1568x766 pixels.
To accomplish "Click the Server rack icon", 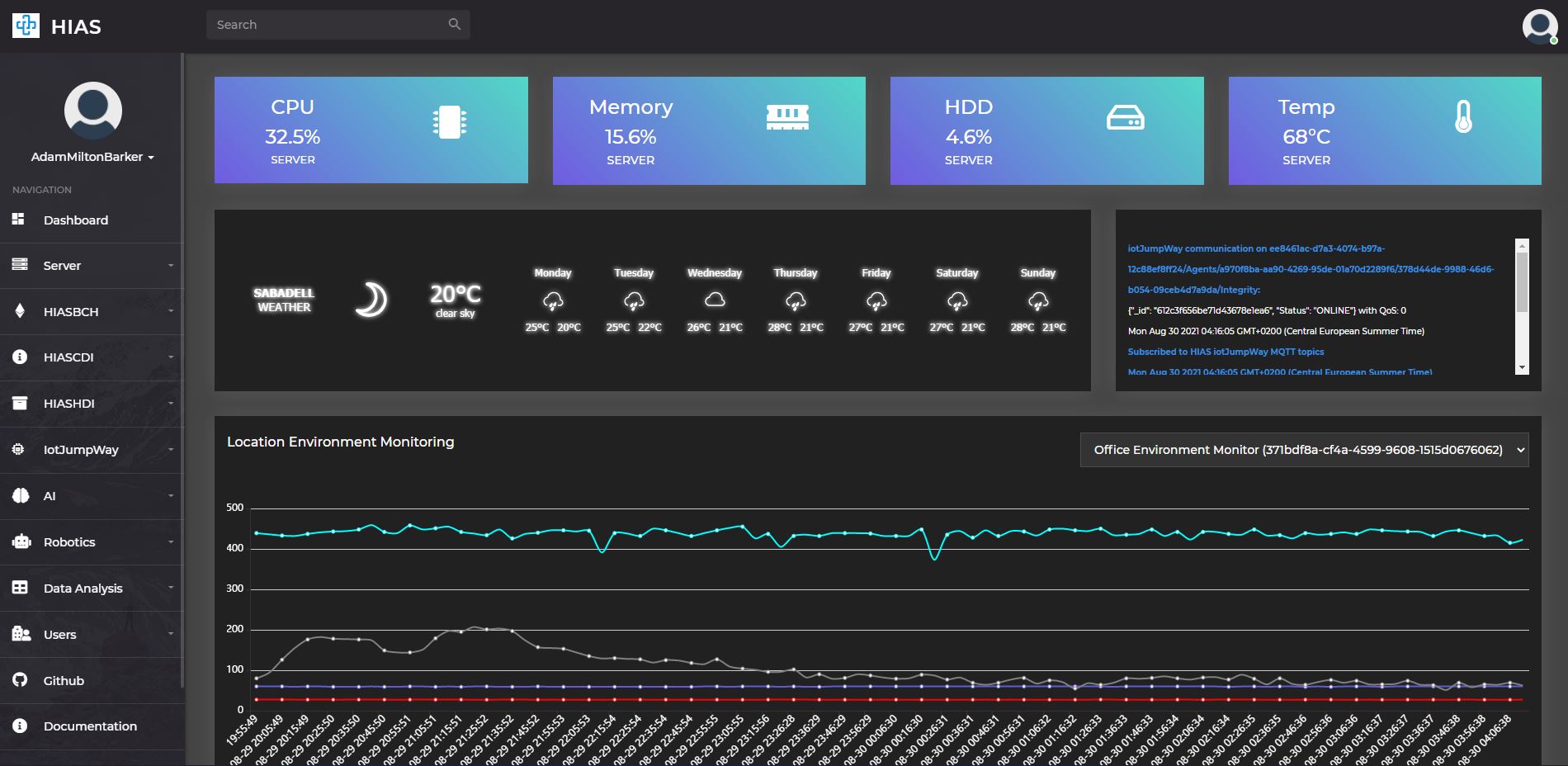I will click(20, 265).
